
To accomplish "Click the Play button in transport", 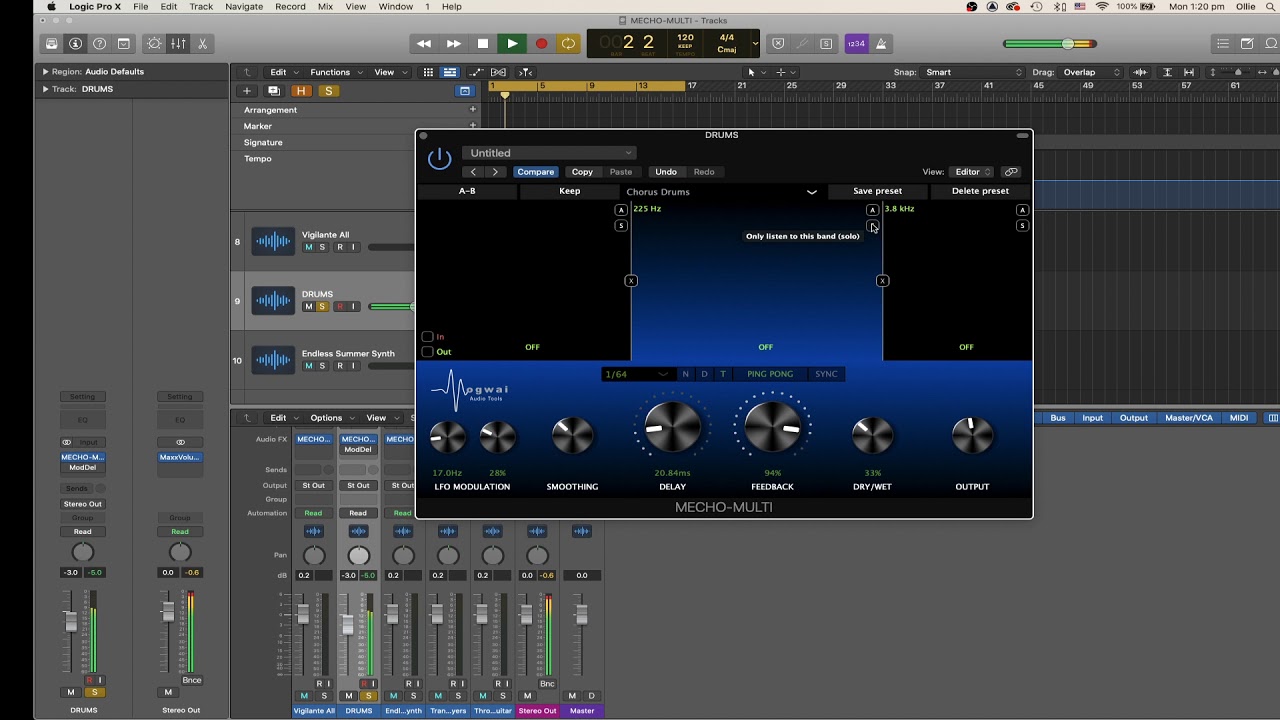I will pyautogui.click(x=512, y=44).
